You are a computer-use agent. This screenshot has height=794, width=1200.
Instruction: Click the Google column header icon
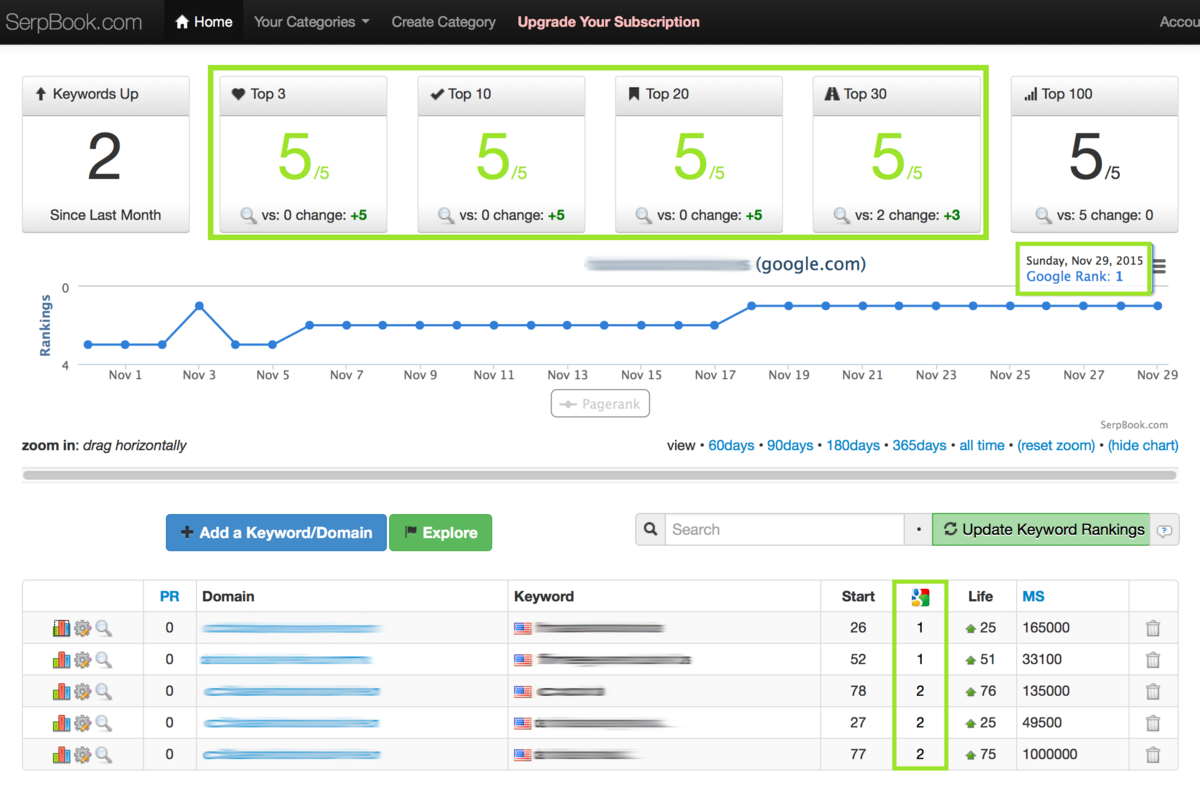pyautogui.click(x=921, y=597)
